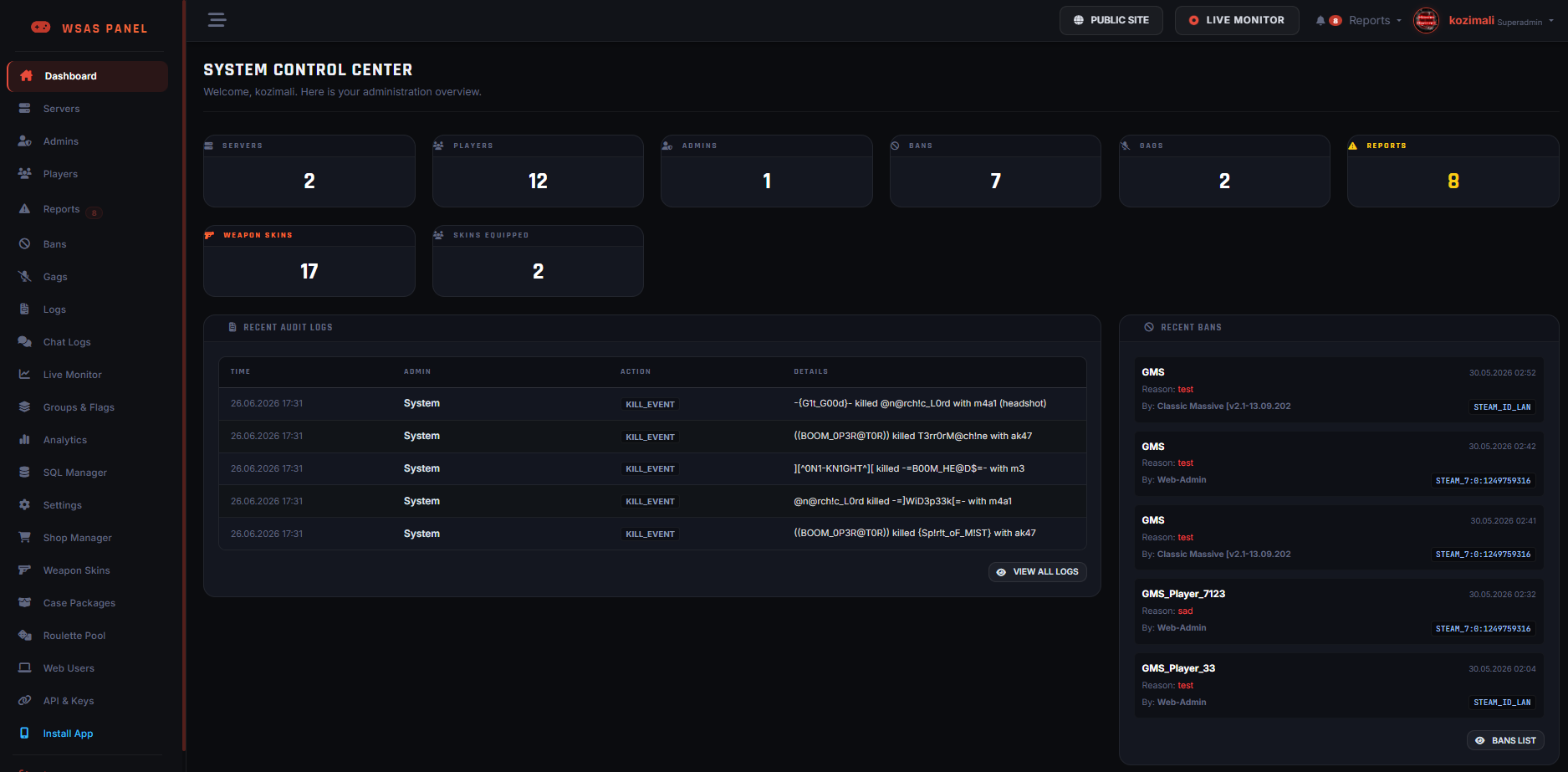
Task: Open the Reports stat card showing 8
Action: tap(1453, 171)
